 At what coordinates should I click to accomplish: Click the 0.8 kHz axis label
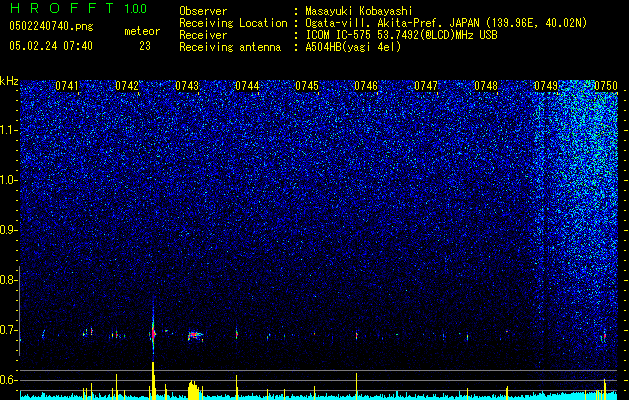click(9, 280)
